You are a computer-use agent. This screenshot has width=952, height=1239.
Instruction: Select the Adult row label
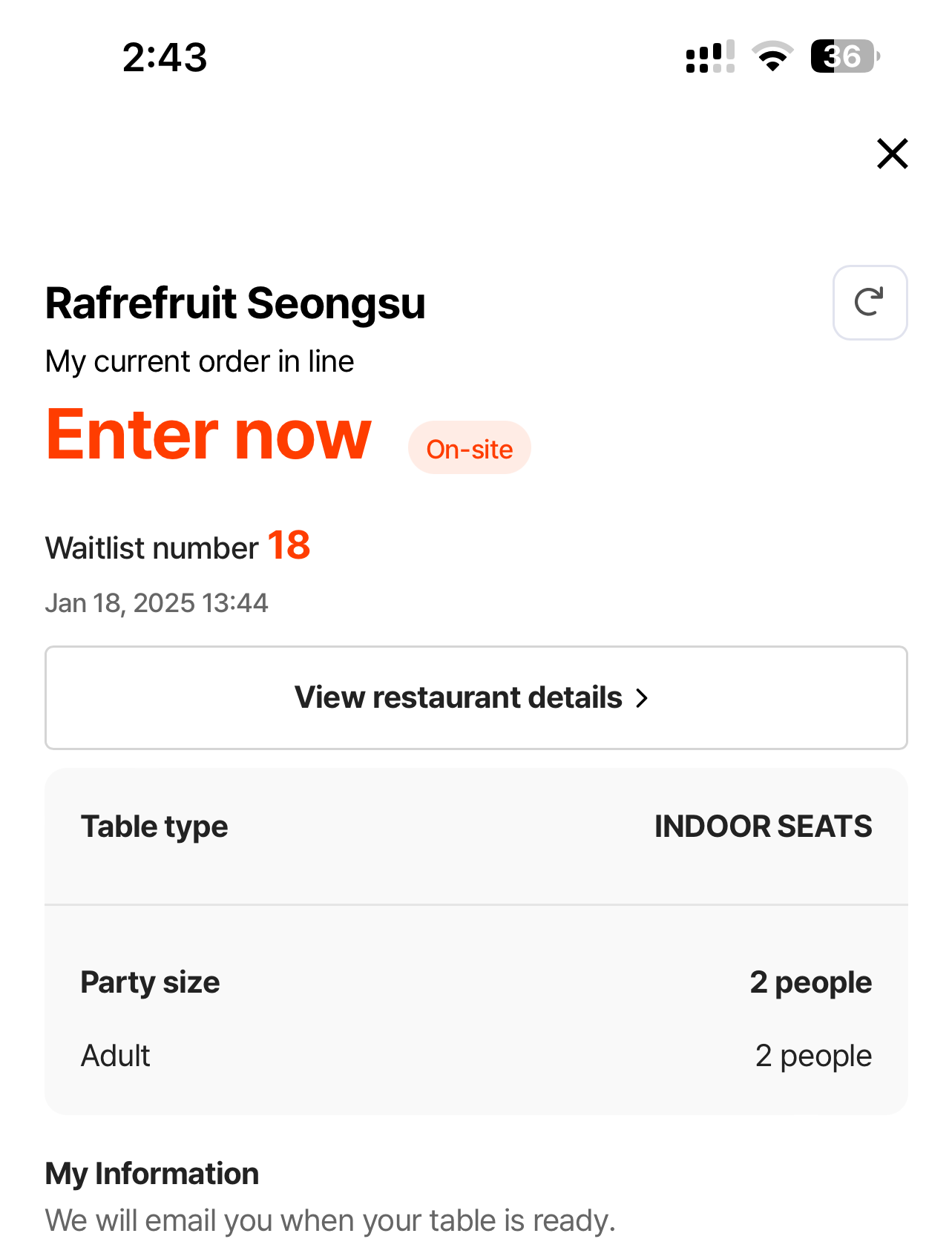115,1056
